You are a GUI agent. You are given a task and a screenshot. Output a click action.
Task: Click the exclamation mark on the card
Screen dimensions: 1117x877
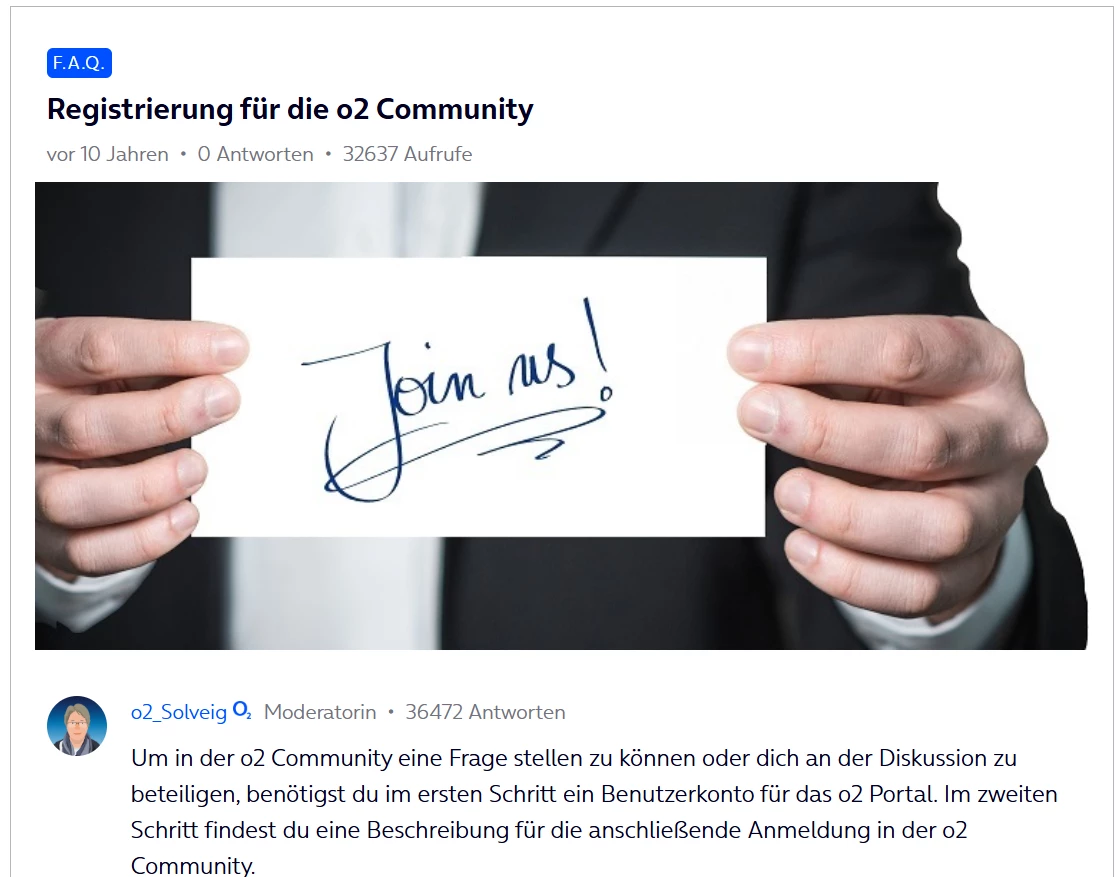pyautogui.click(x=598, y=348)
